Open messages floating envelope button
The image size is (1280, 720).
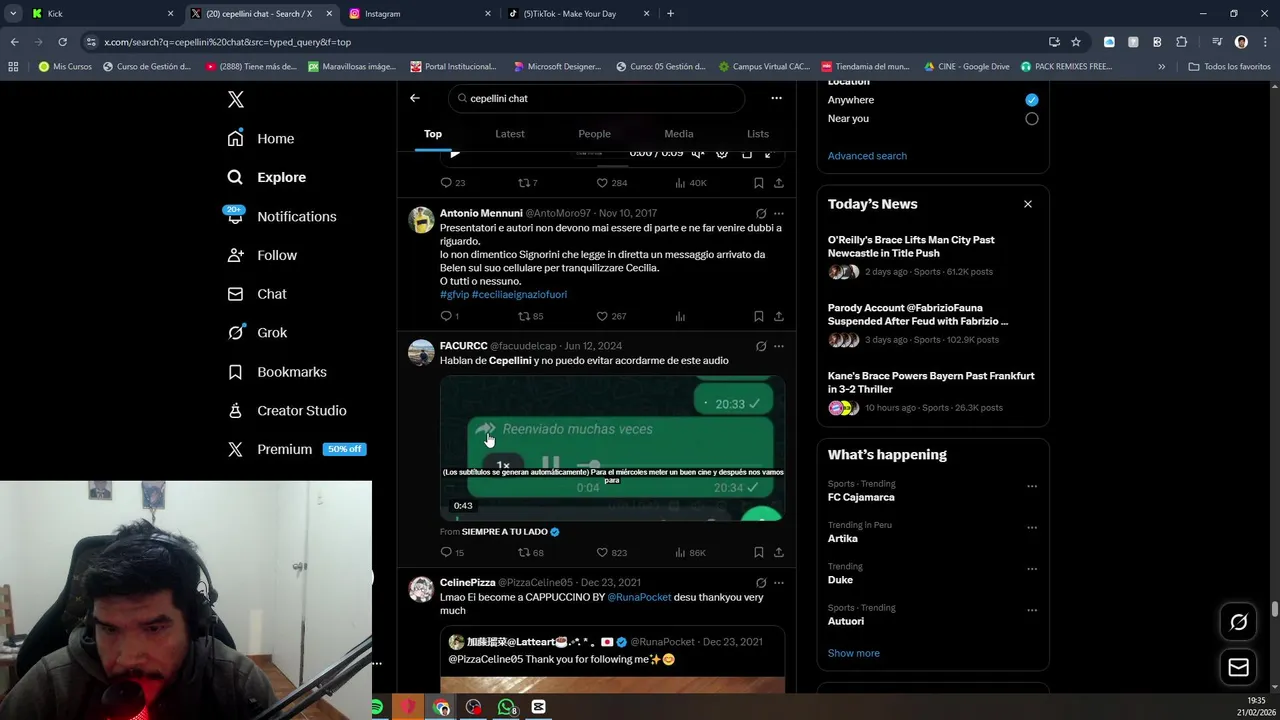tap(1238, 668)
